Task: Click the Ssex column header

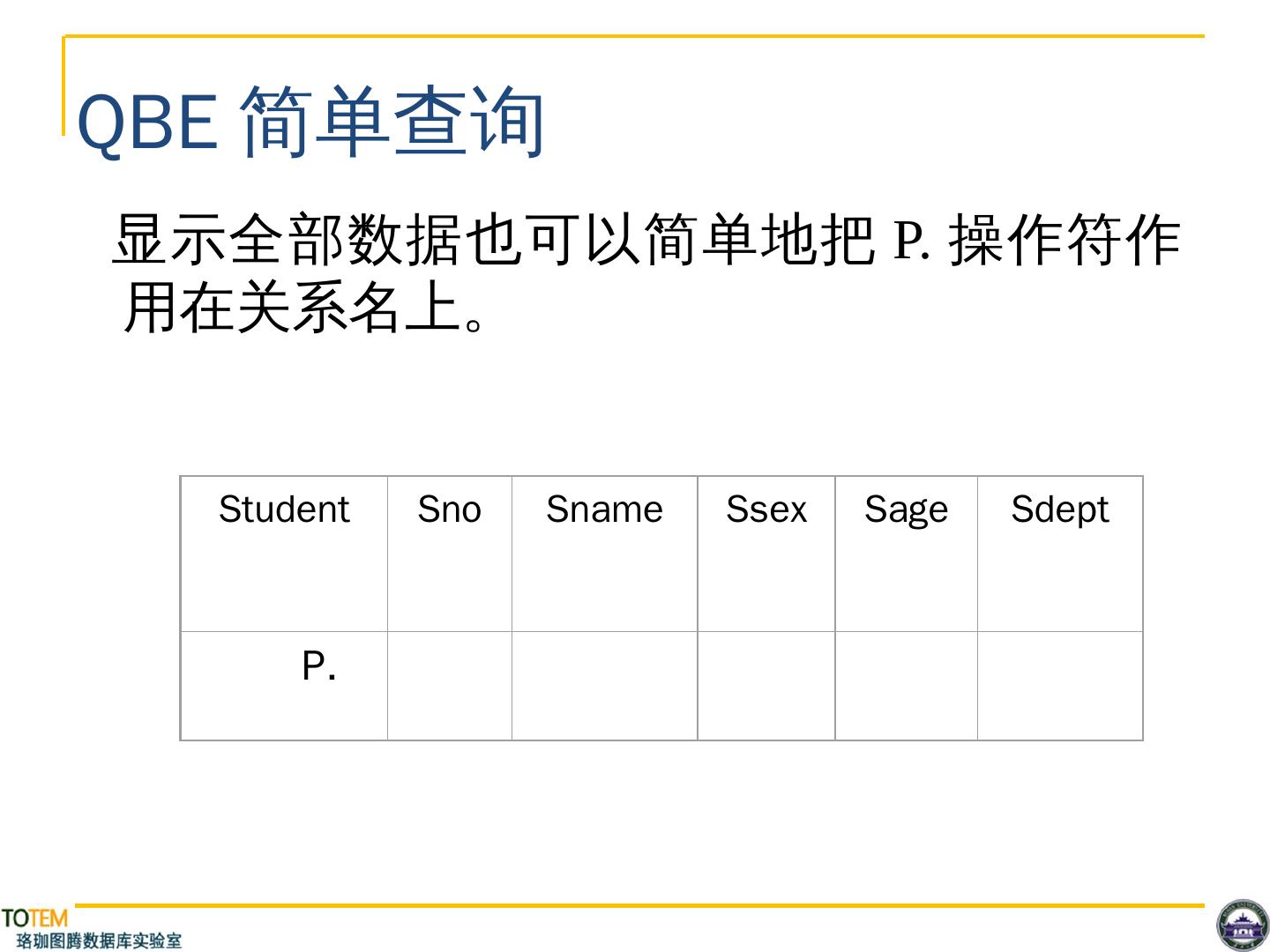Action: click(766, 509)
